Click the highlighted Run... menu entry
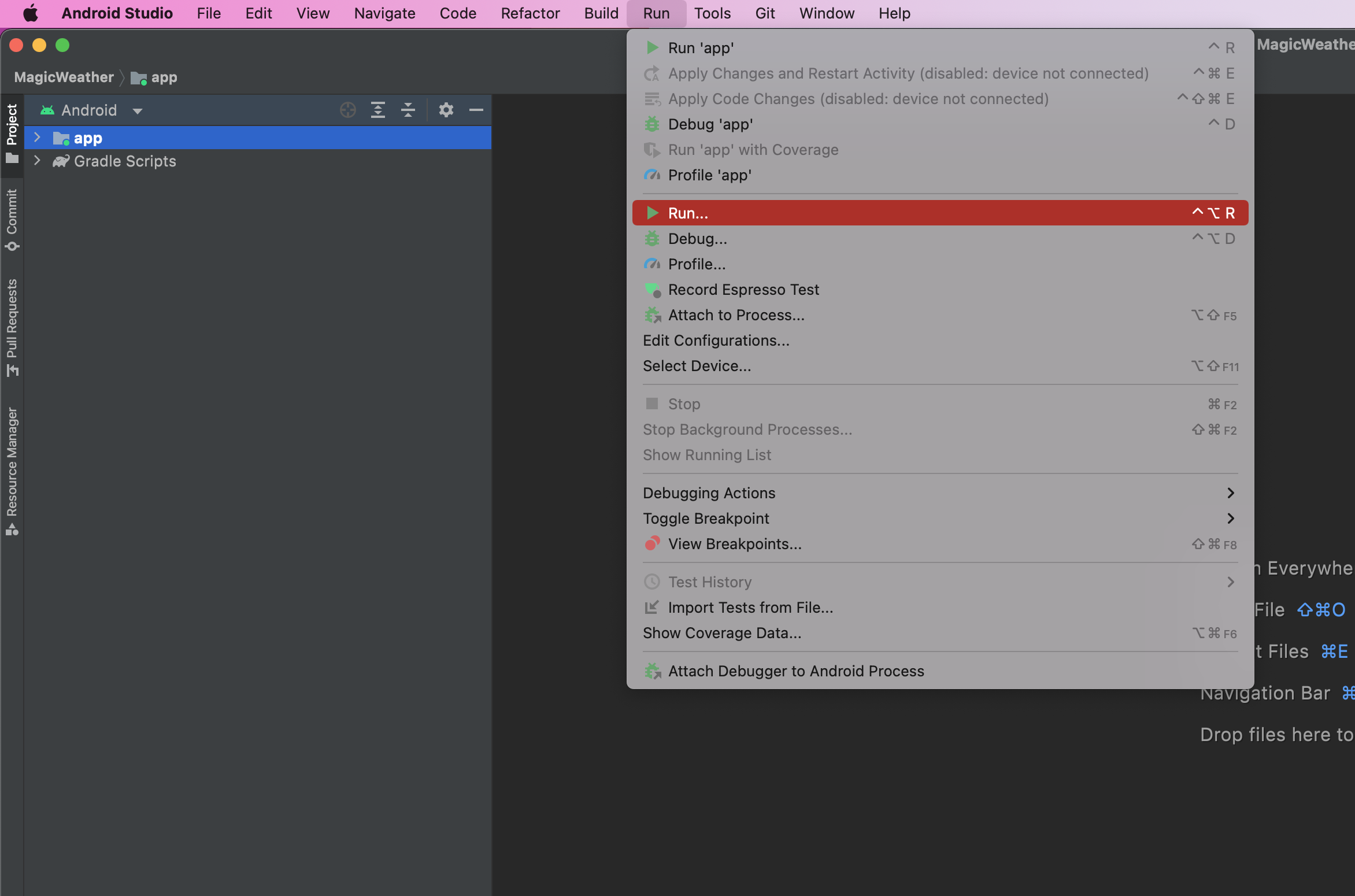Viewport: 1355px width, 896px height. (x=940, y=213)
